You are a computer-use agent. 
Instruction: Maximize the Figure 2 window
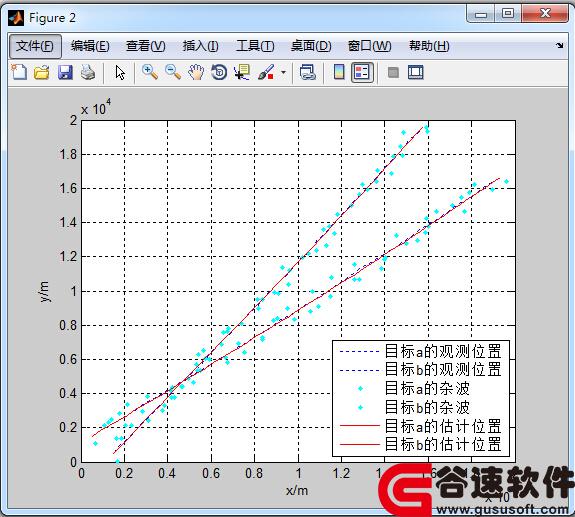tap(508, 14)
